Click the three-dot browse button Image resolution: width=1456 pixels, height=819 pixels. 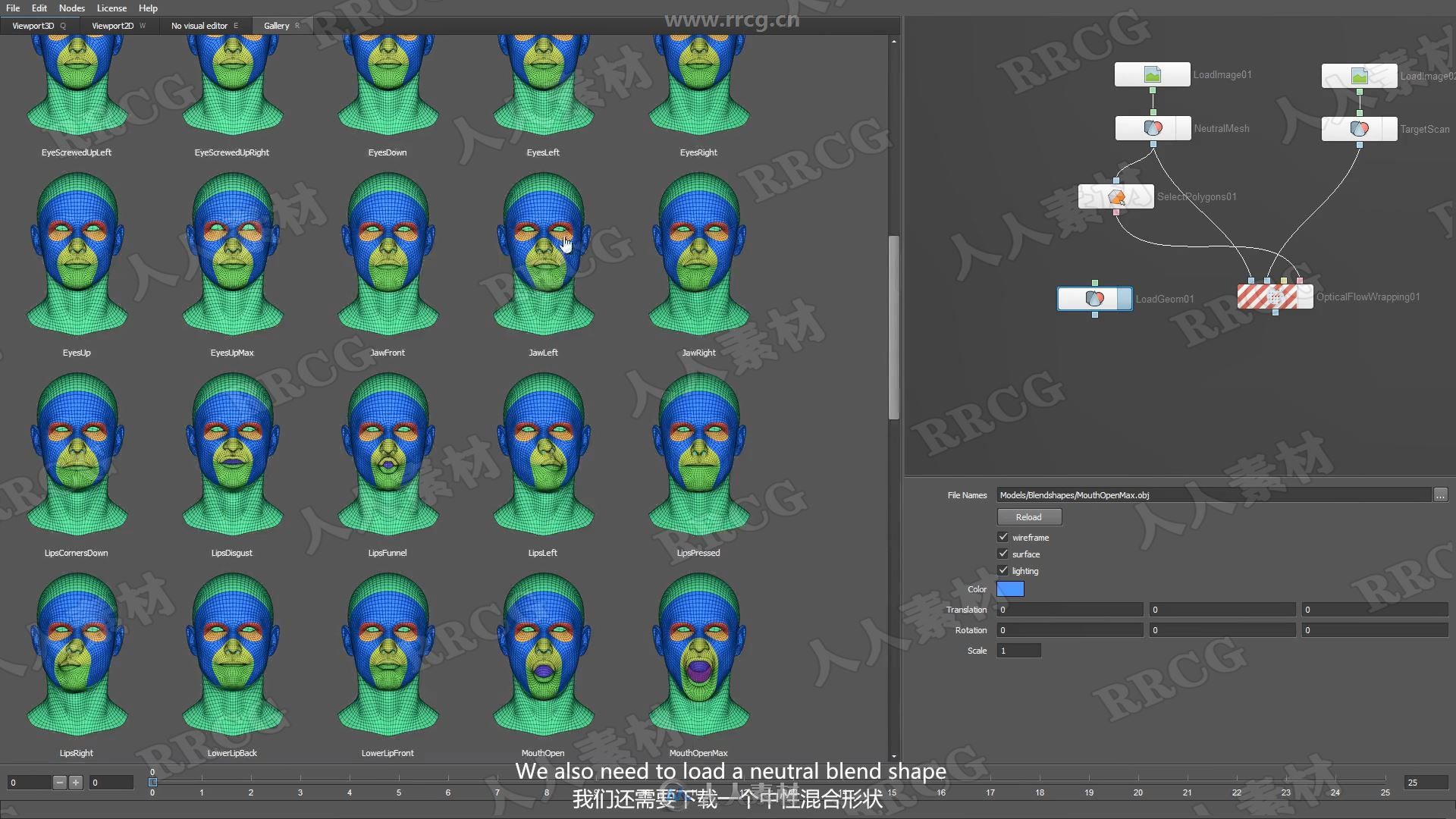[x=1440, y=494]
